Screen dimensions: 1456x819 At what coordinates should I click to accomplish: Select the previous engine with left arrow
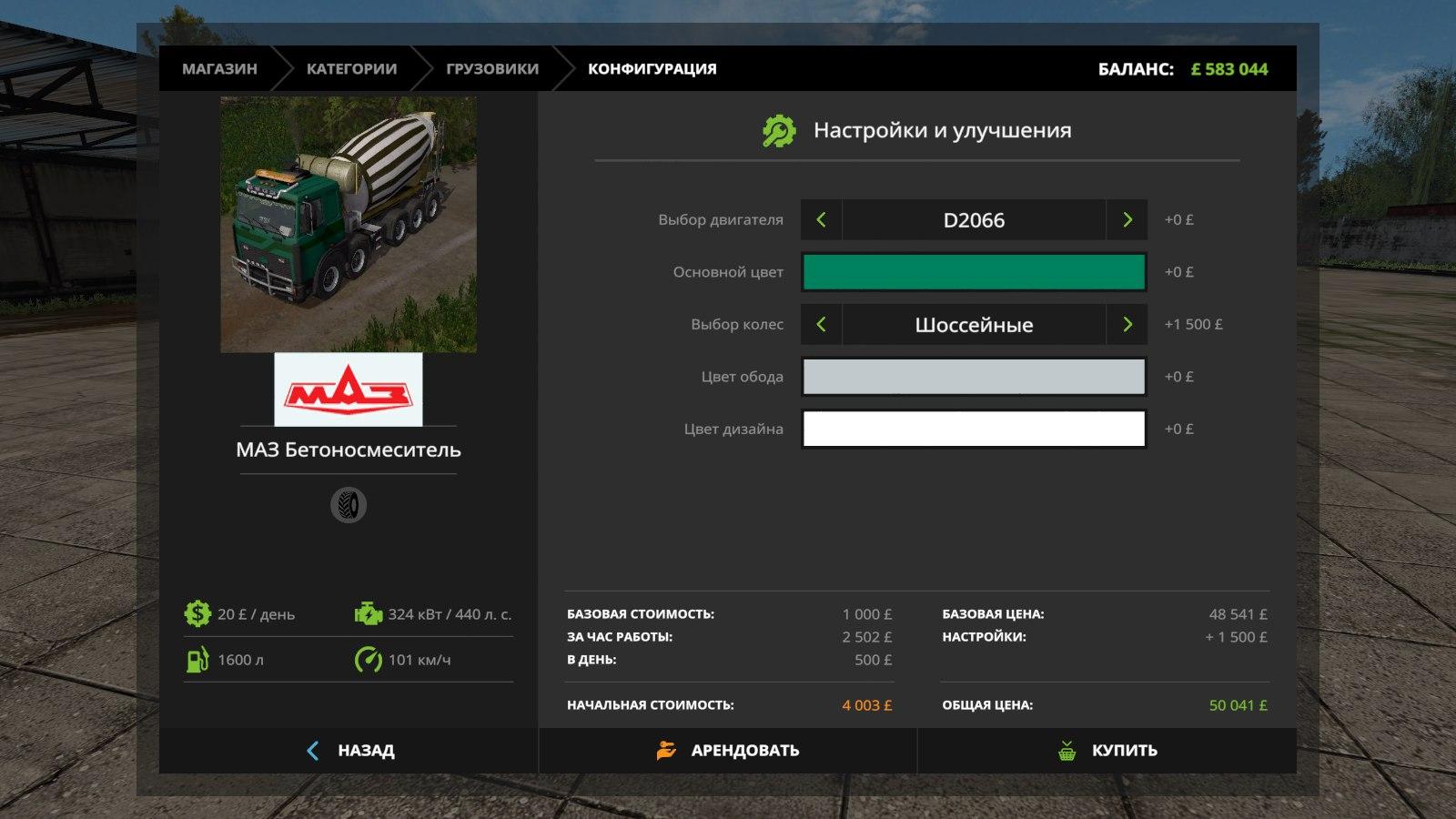(821, 220)
